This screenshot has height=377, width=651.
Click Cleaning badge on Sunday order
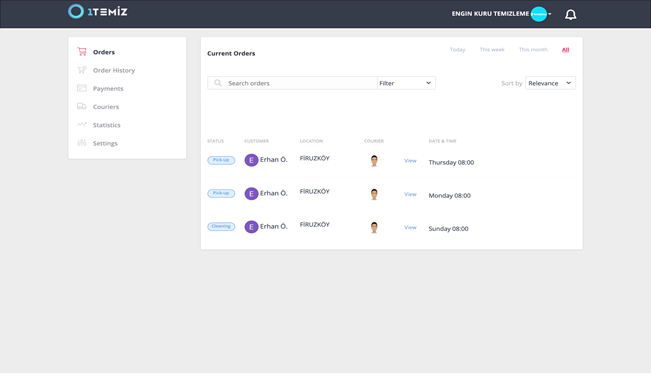click(x=221, y=226)
